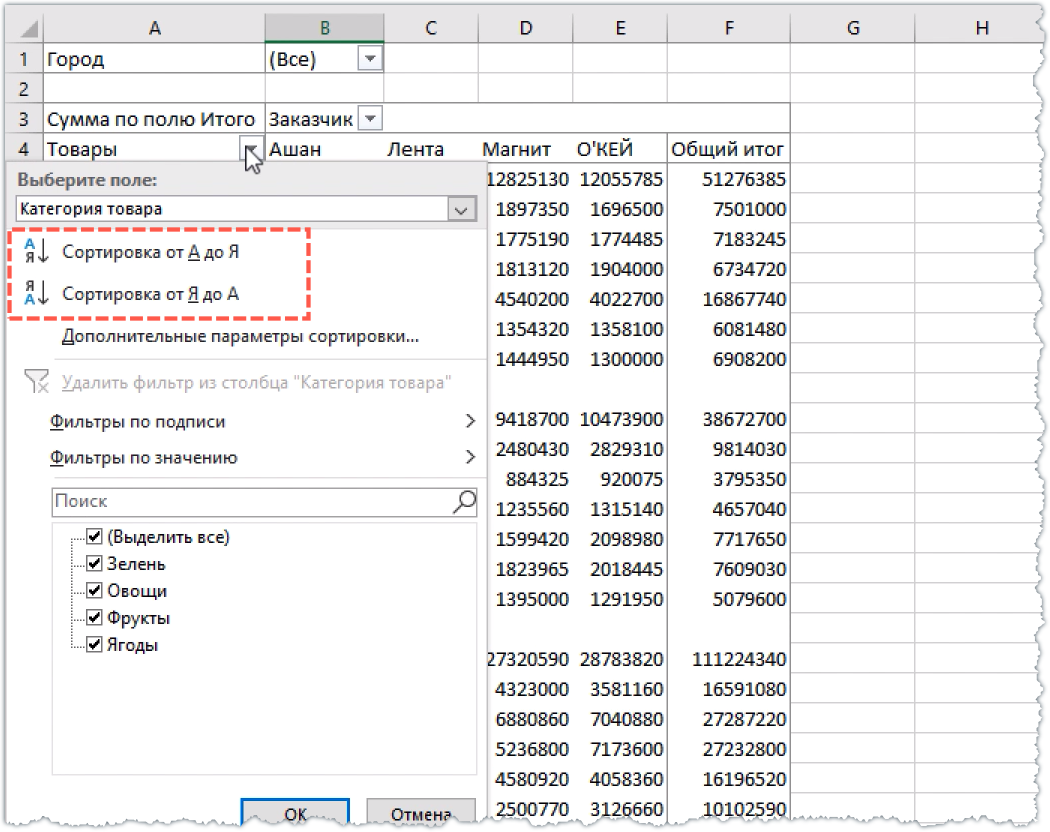
Task: Uncheck the Ягоды checkbox
Action: 94,644
